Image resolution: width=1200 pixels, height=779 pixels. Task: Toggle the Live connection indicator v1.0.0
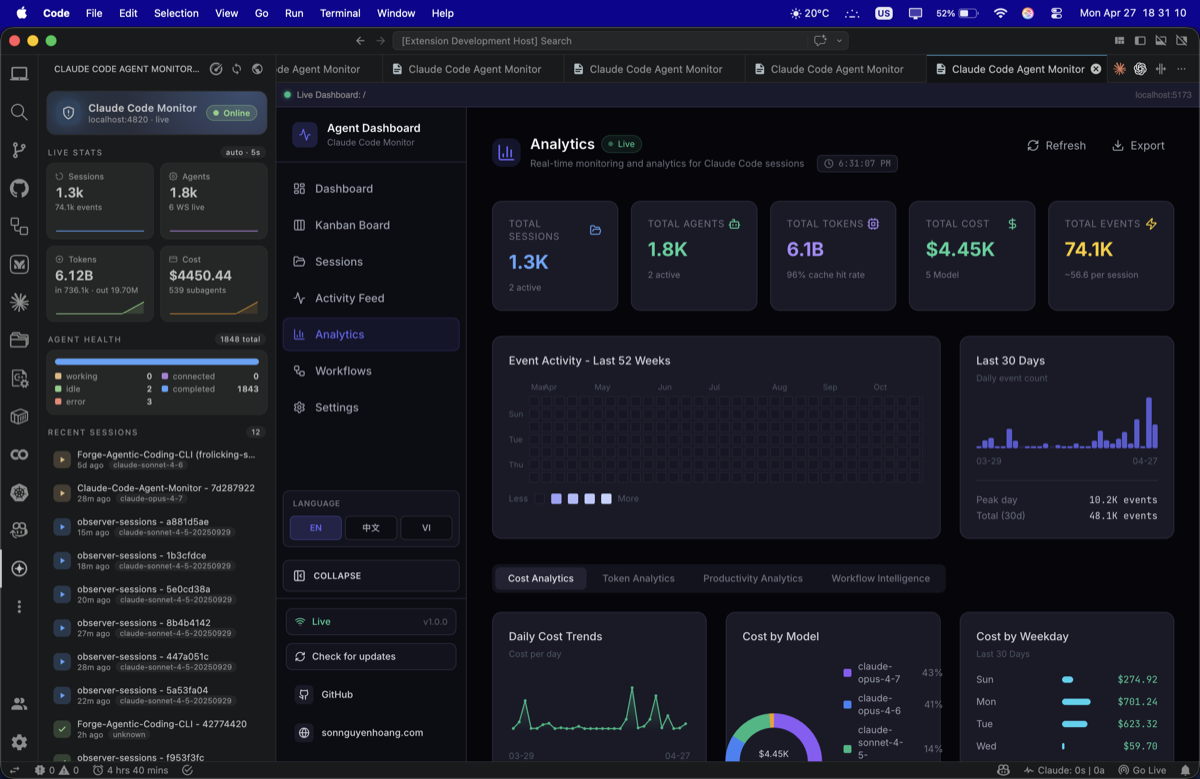pos(371,621)
